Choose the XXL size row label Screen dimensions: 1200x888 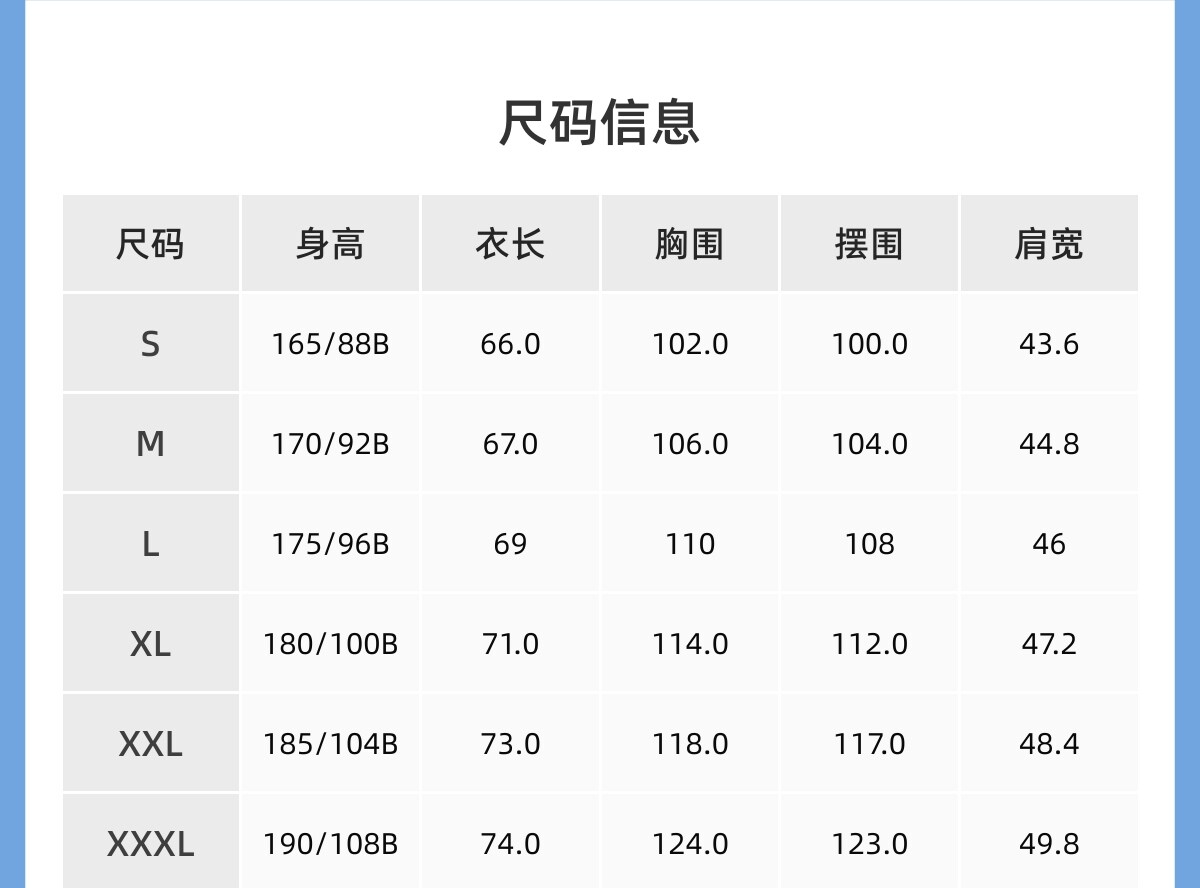point(150,744)
